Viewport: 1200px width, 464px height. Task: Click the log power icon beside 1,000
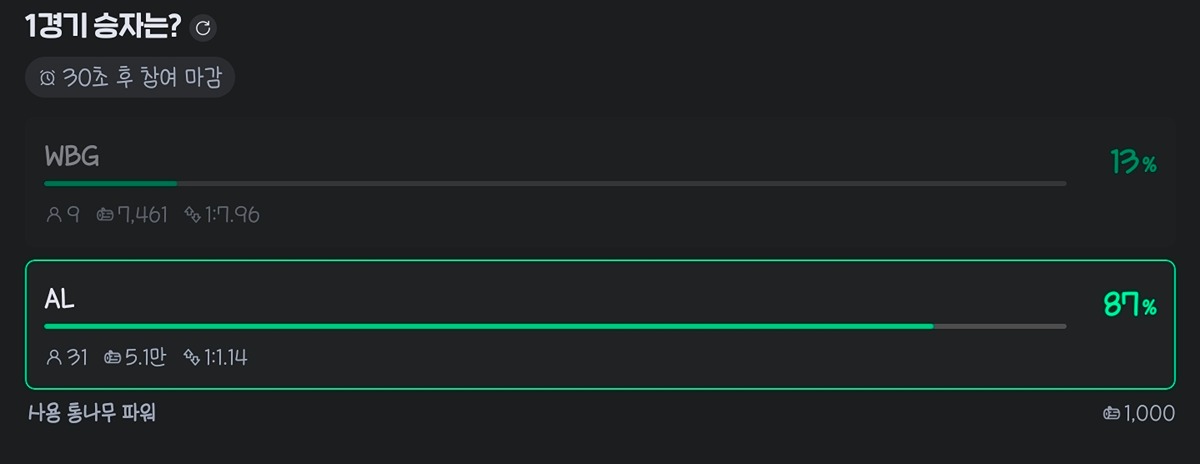tap(1110, 414)
